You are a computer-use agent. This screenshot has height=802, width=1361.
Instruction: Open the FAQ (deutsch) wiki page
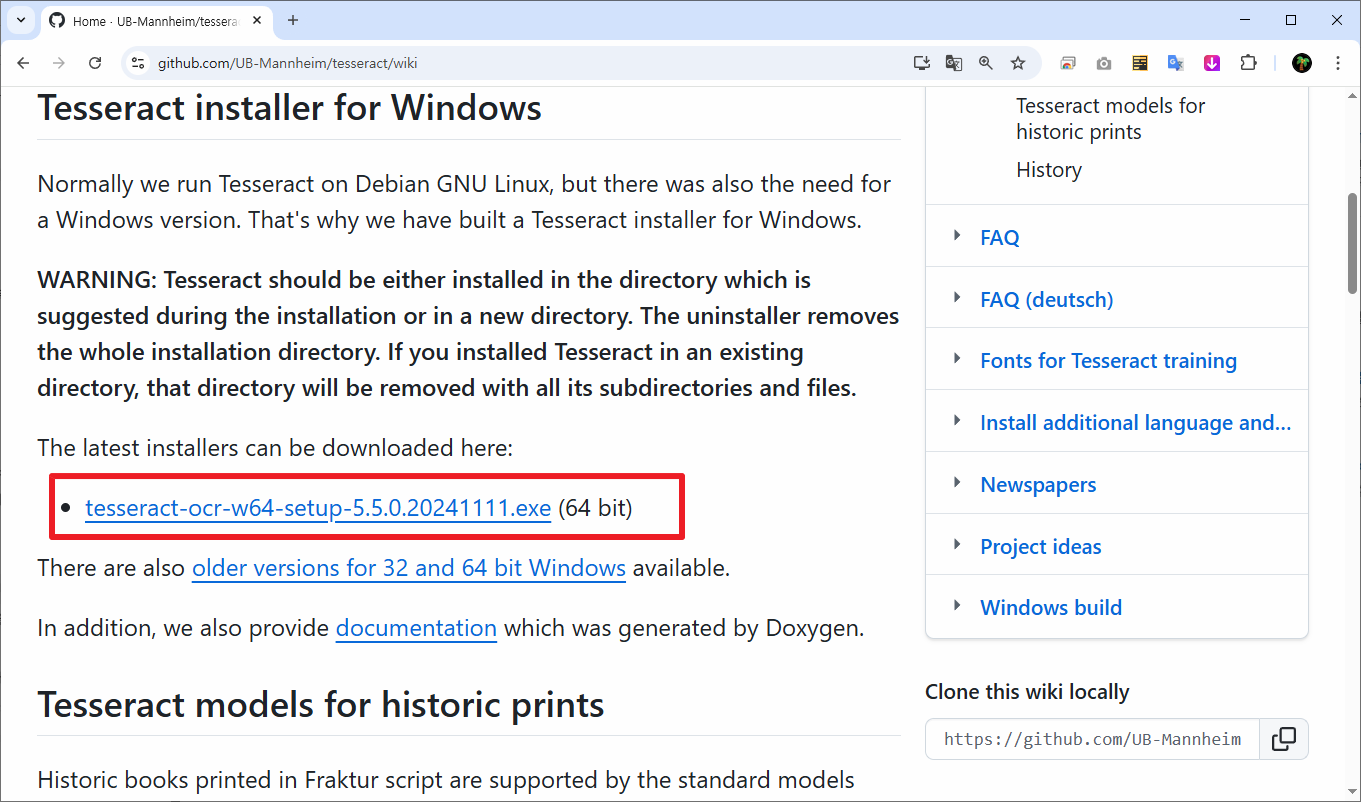[x=1047, y=300]
